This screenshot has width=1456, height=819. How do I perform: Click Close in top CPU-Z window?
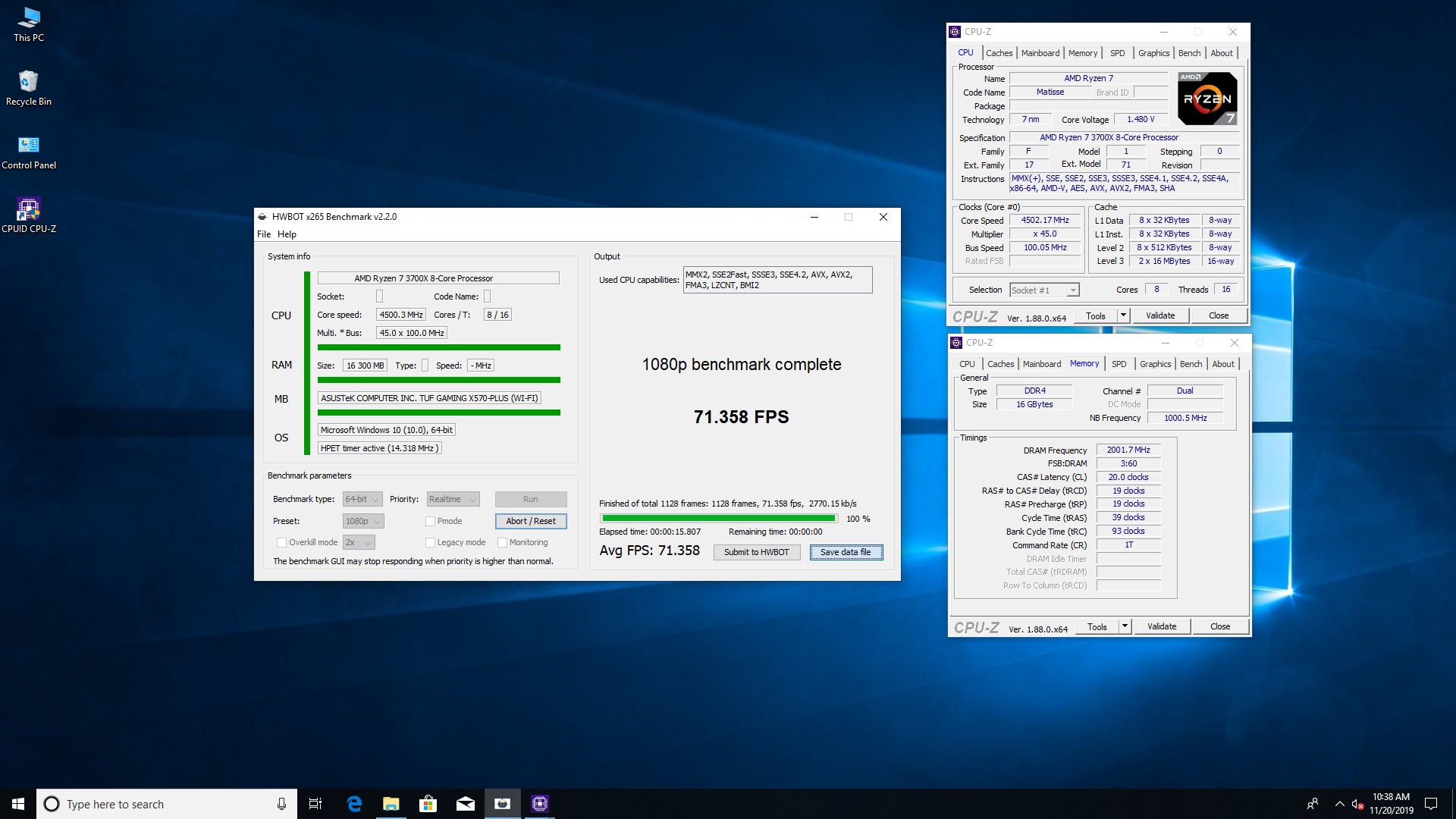1219,315
